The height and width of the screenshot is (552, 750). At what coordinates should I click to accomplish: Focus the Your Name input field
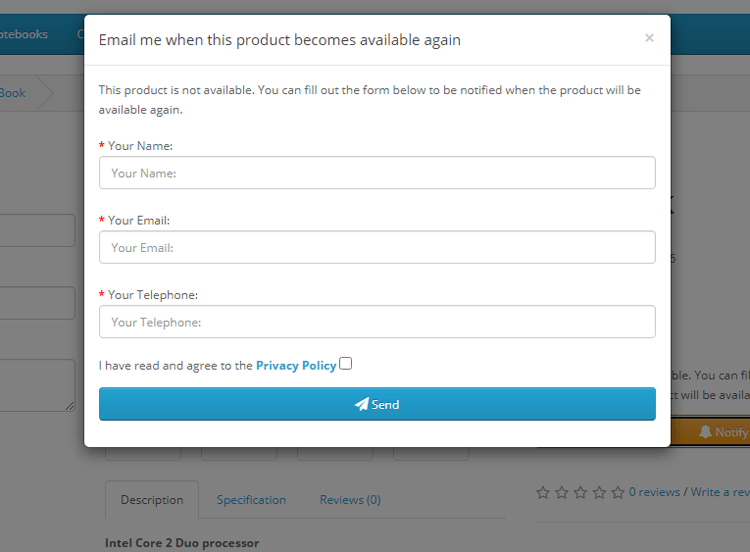pyautogui.click(x=377, y=173)
